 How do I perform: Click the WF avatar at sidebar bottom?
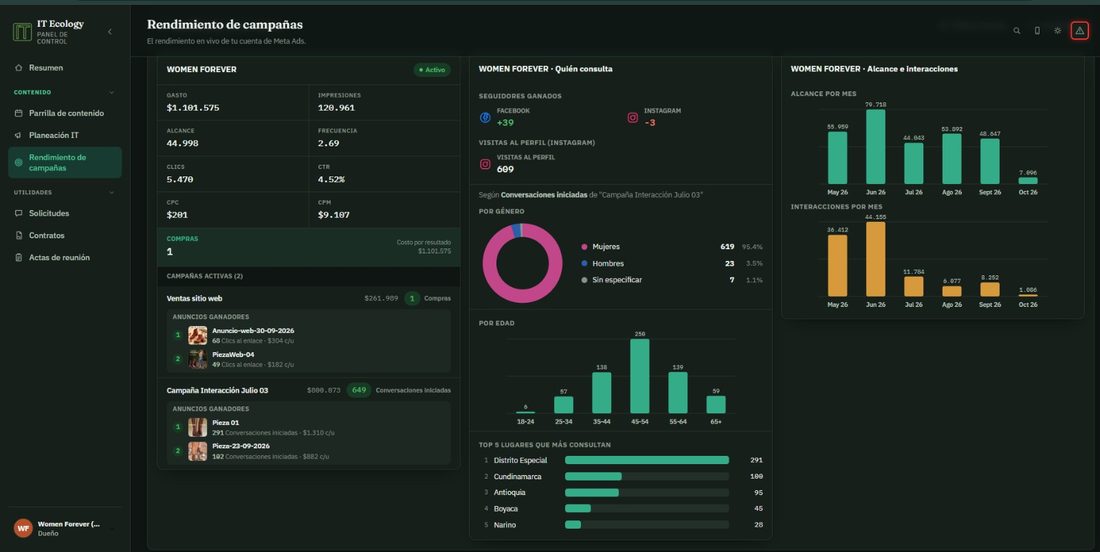23,528
